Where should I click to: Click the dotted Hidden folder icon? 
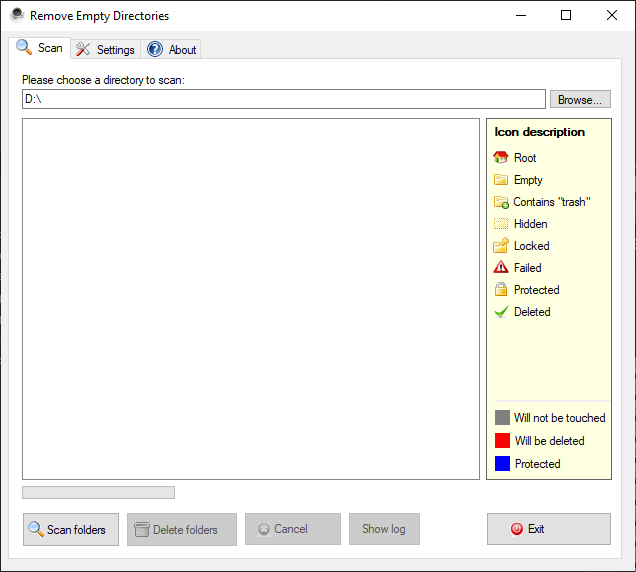coord(501,224)
